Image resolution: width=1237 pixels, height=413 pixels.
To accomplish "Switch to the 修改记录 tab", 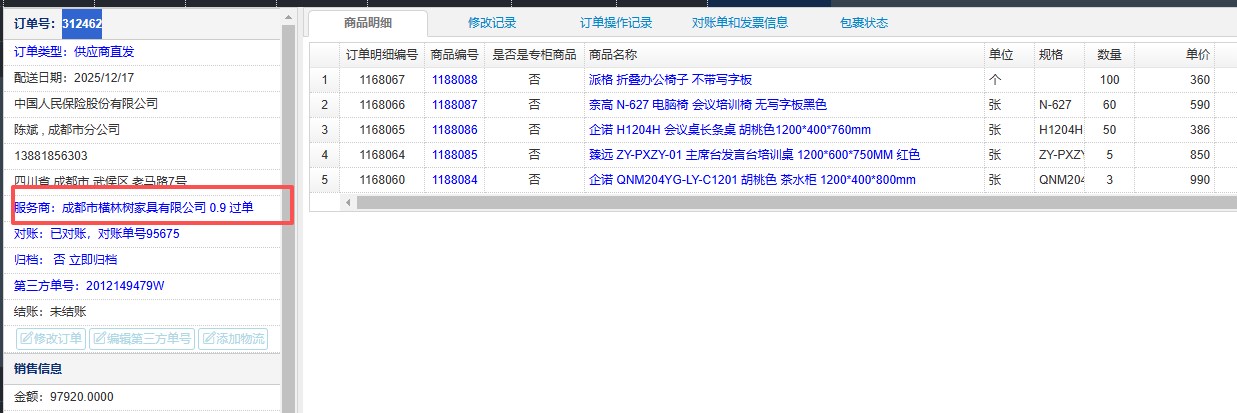I will point(492,23).
